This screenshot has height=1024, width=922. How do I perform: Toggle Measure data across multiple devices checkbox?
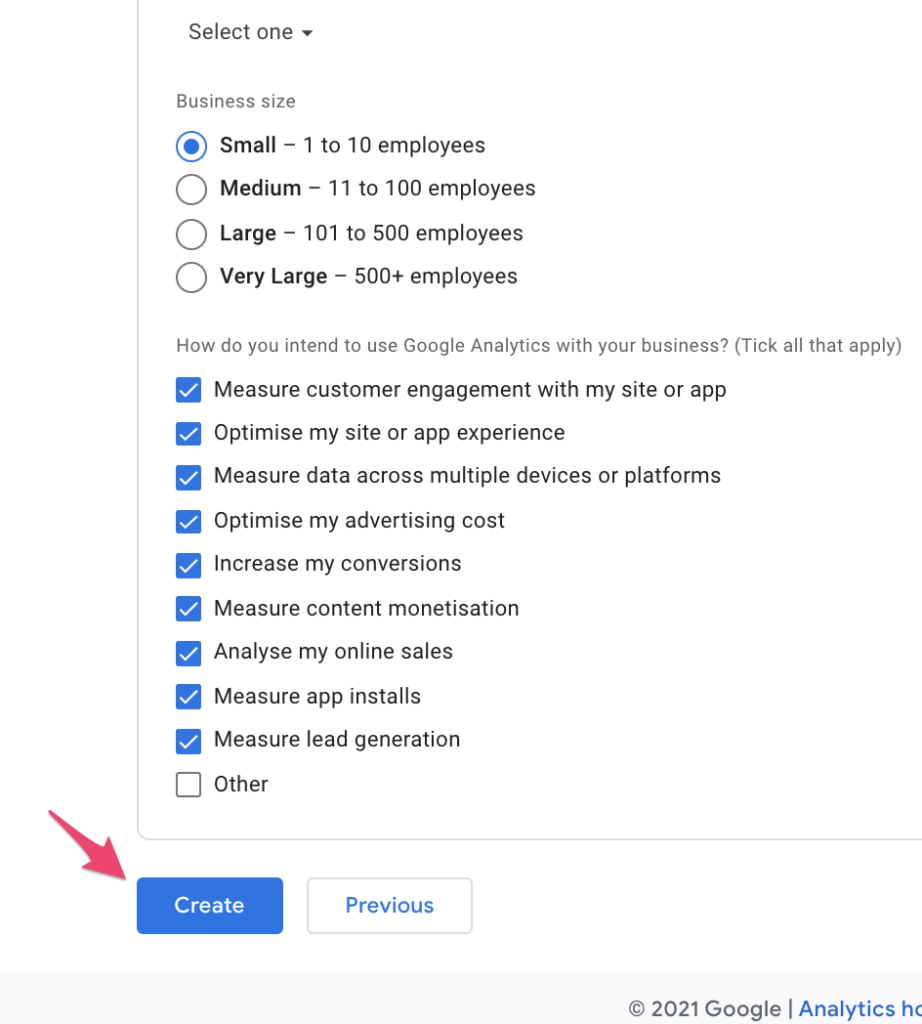[x=189, y=477]
